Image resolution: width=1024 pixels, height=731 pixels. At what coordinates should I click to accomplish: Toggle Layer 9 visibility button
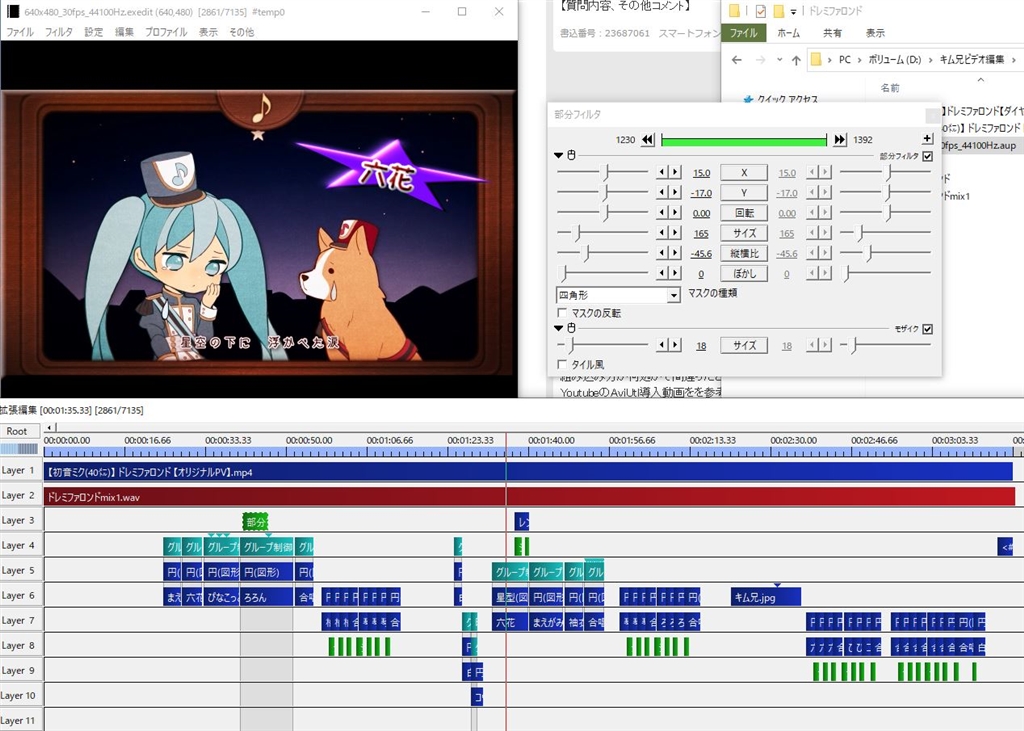20,671
